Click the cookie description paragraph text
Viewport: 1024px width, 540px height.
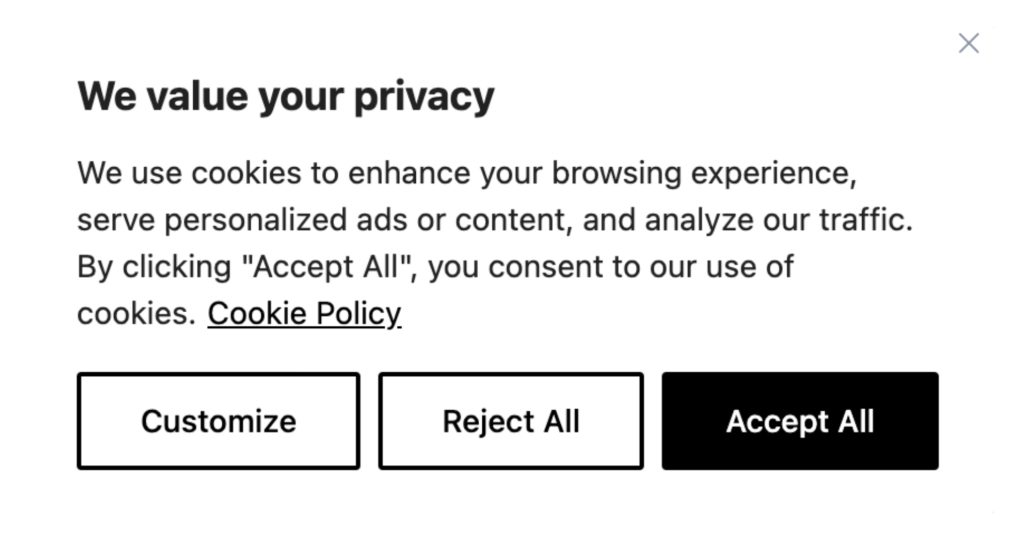coord(495,243)
